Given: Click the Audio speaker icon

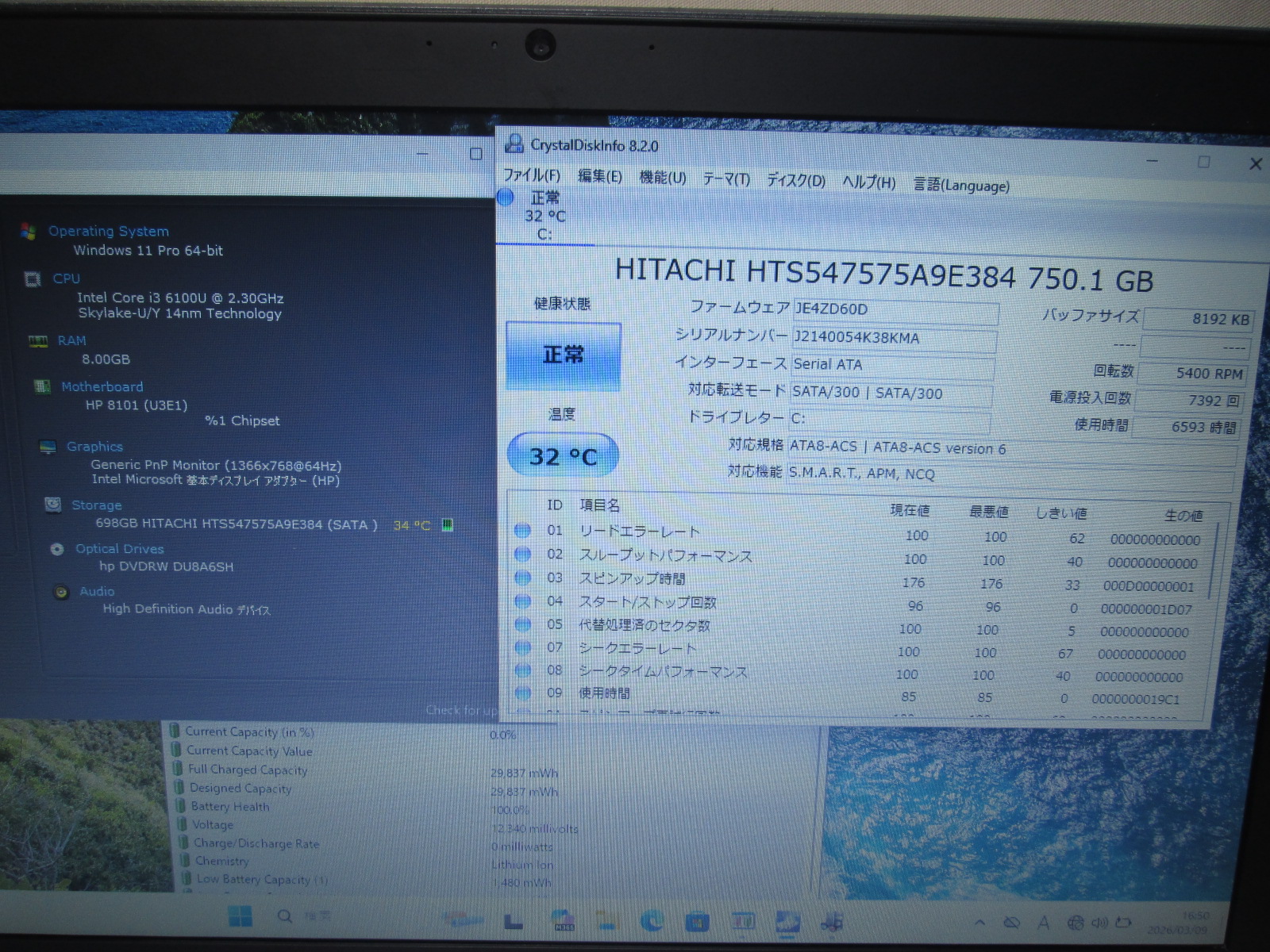Looking at the screenshot, I should (x=61, y=592).
